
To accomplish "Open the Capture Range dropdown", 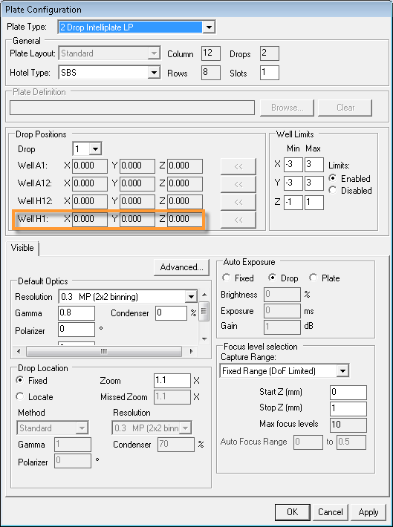I will (343, 371).
